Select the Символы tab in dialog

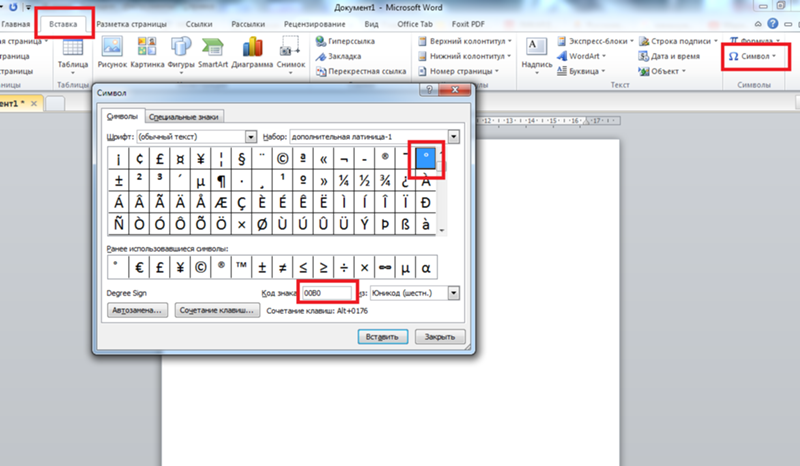point(122,116)
